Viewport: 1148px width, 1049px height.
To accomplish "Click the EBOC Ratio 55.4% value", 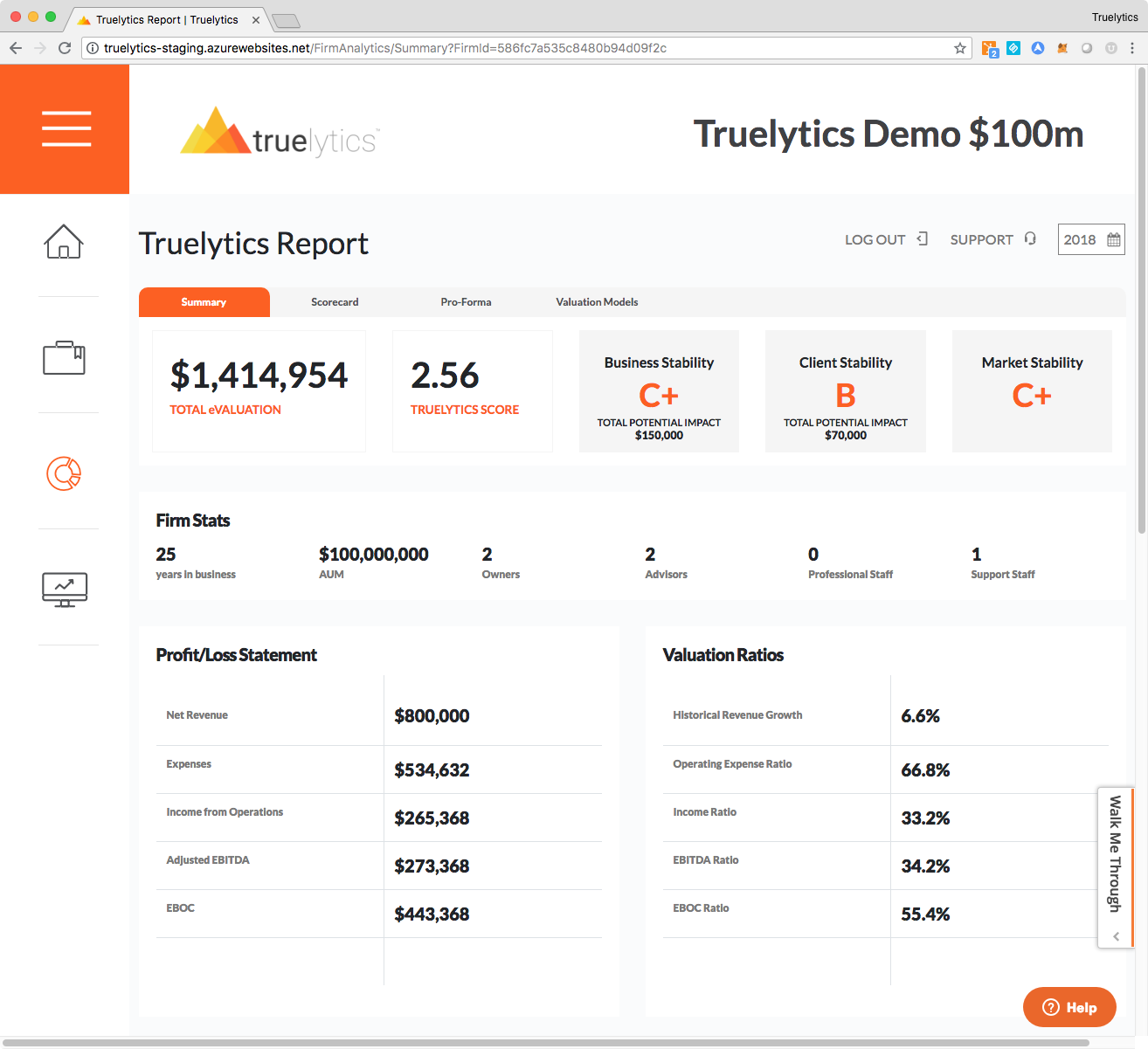I will [x=925, y=914].
